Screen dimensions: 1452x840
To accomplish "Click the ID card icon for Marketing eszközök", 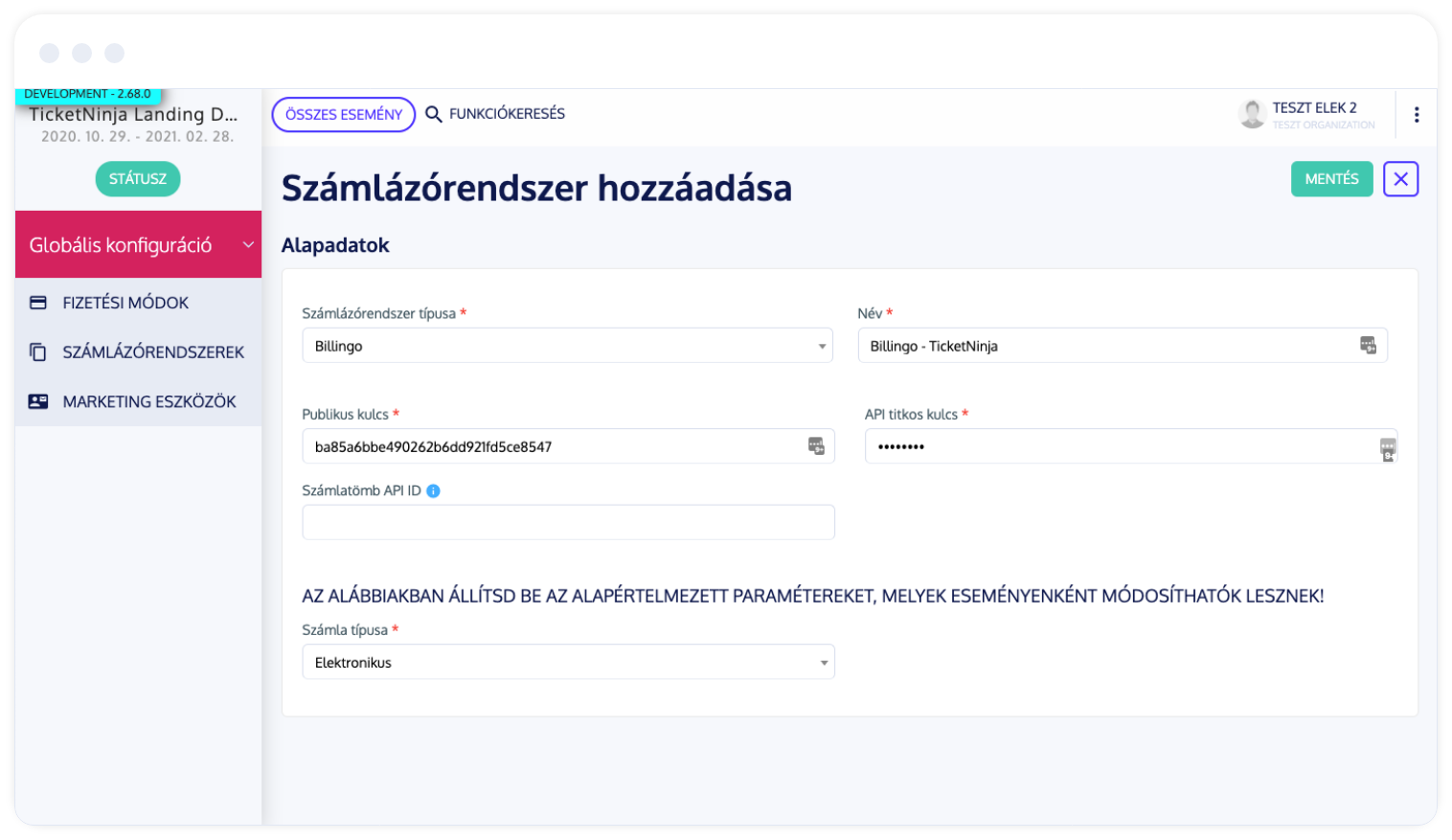I will pyautogui.click(x=38, y=402).
